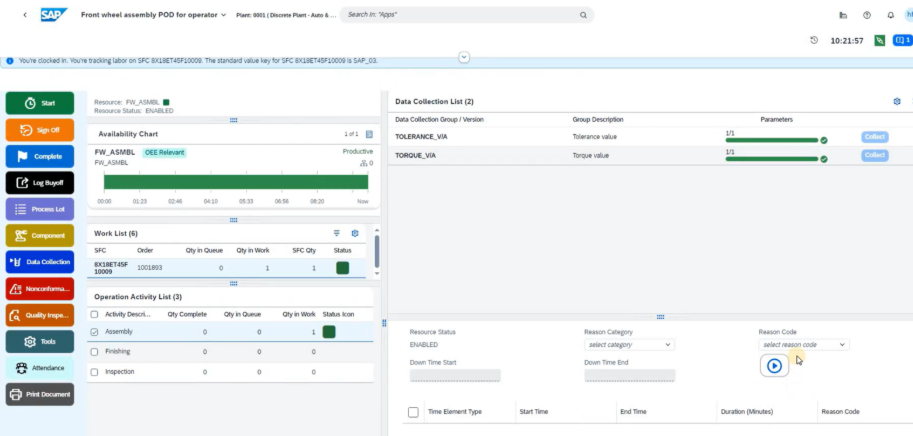Open the Reason Category dropdown
Viewport: 913px width, 436px height.
point(629,345)
